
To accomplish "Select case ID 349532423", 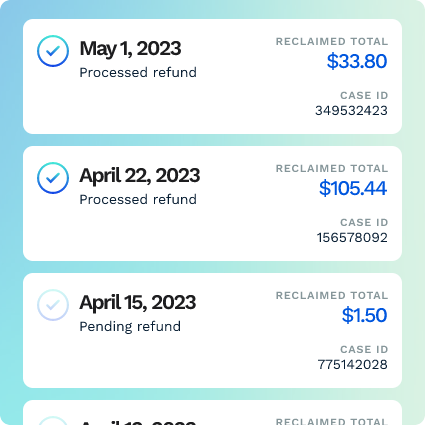I will point(351,111).
